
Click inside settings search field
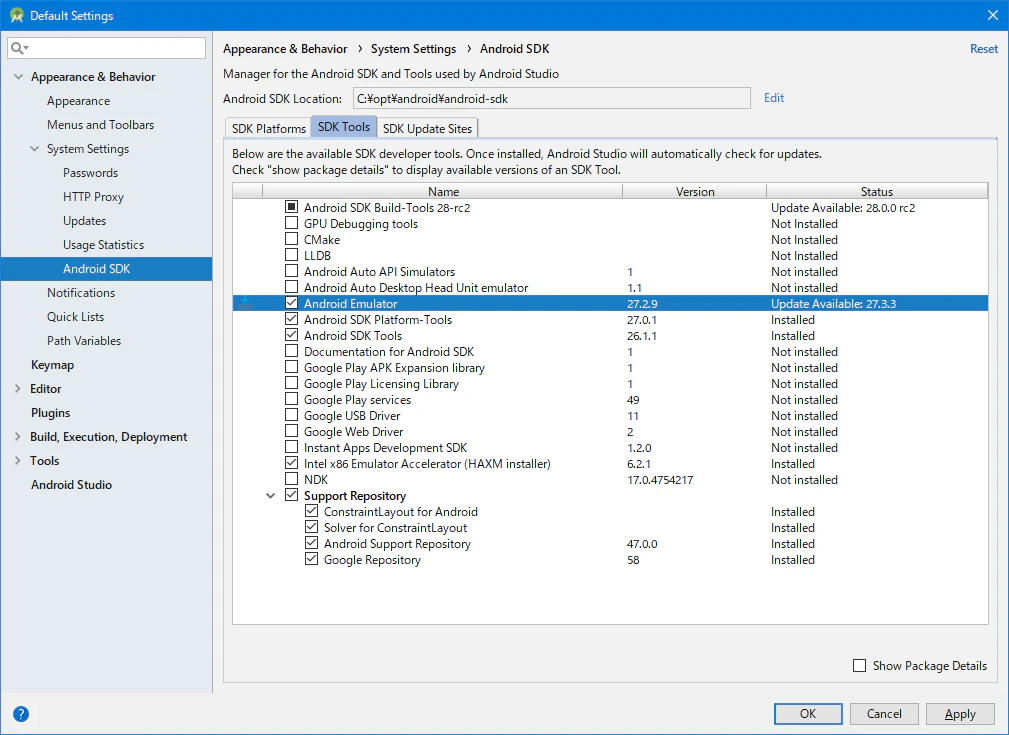pos(107,48)
